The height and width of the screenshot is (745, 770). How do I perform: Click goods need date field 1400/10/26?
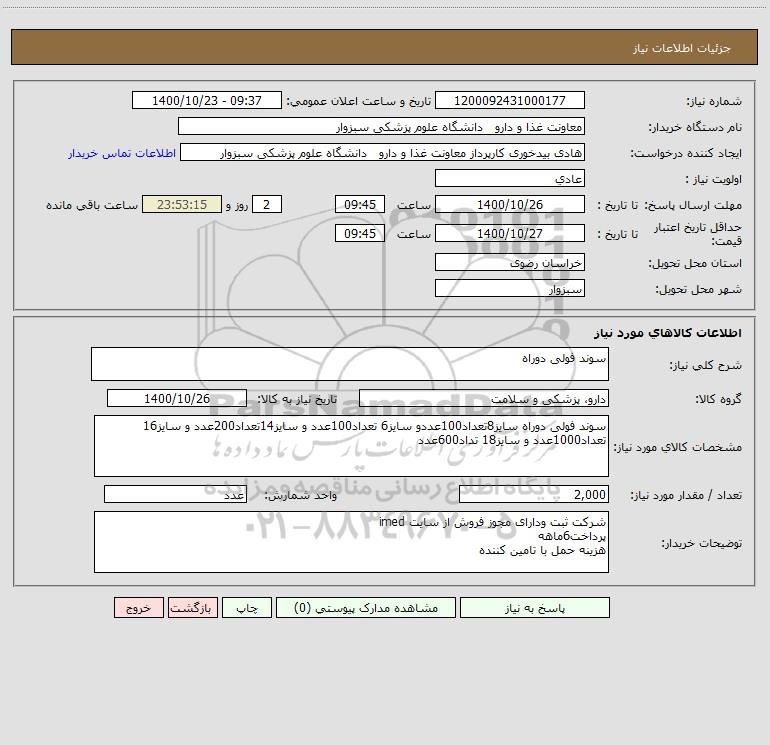pyautogui.click(x=177, y=399)
